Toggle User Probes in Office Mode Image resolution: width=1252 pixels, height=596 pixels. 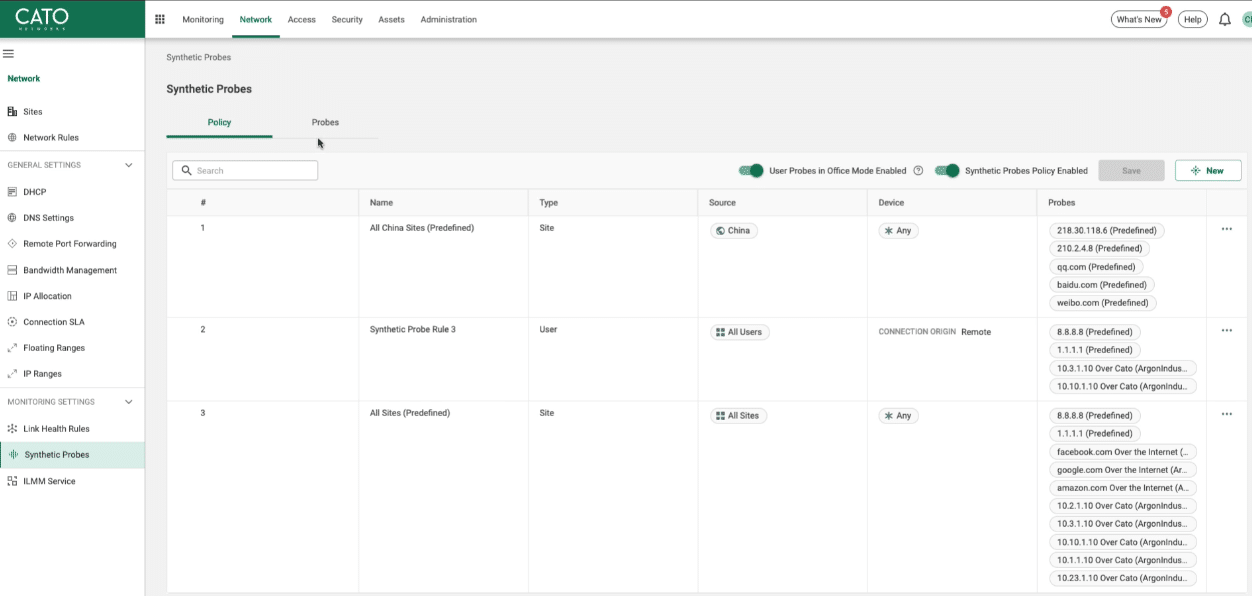pyautogui.click(x=751, y=171)
